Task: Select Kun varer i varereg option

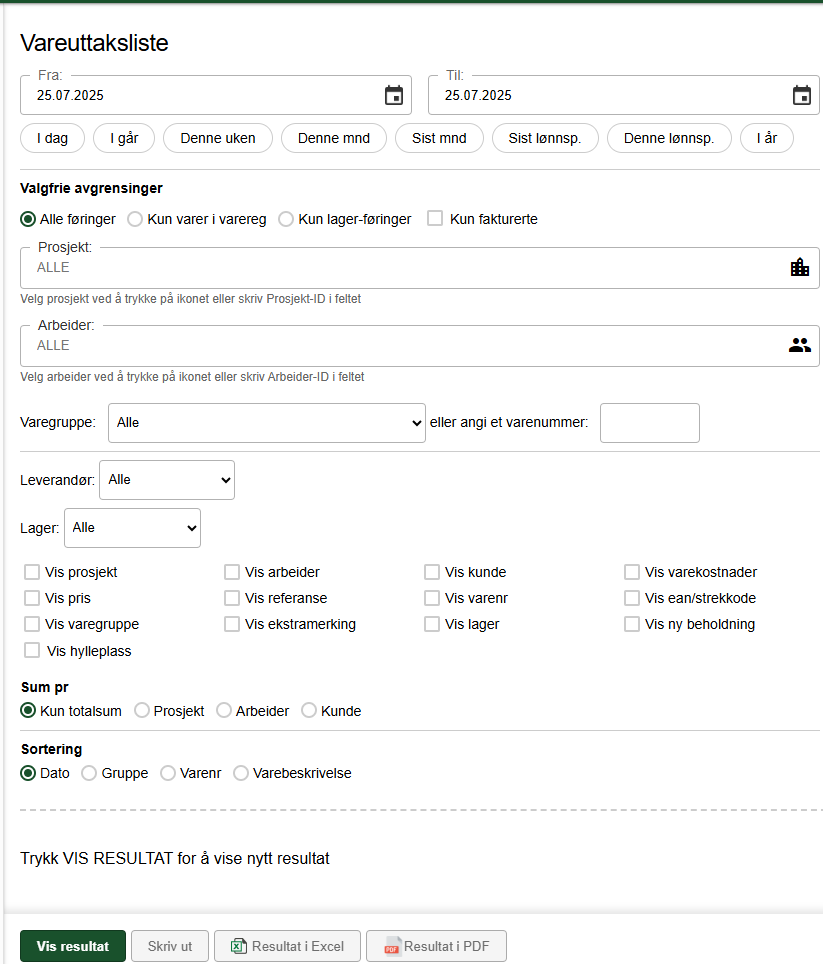Action: tap(135, 219)
